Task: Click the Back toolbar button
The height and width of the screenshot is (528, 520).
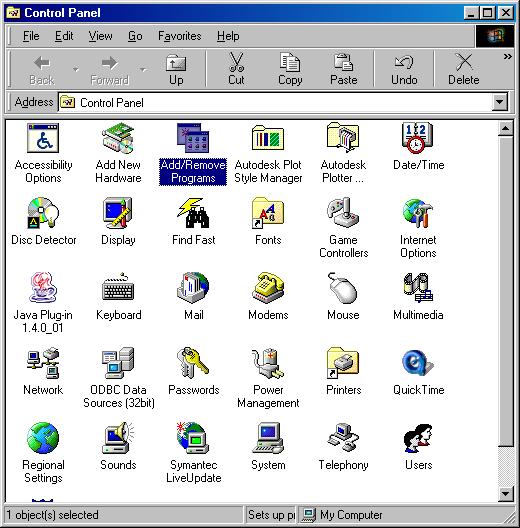Action: [42, 70]
